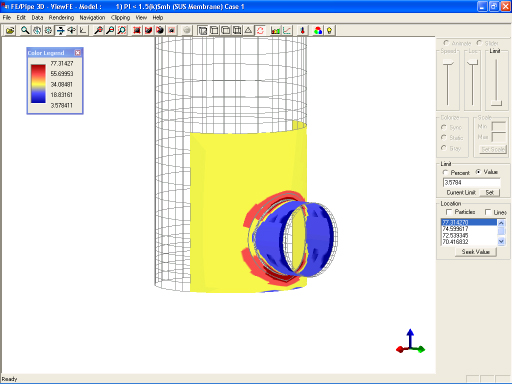This screenshot has height=384, width=512.
Task: Open the Rendering menu
Action: click(x=61, y=18)
